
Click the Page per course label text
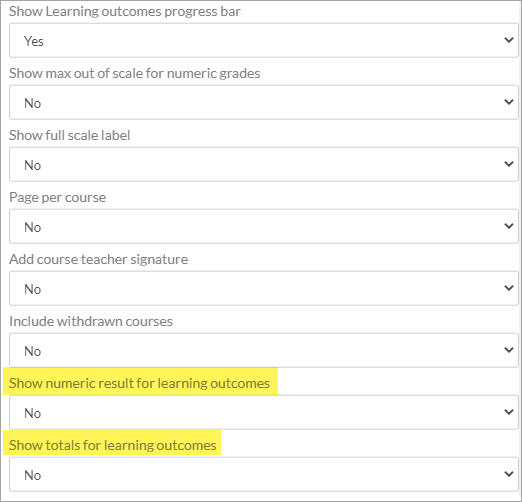coord(57,197)
